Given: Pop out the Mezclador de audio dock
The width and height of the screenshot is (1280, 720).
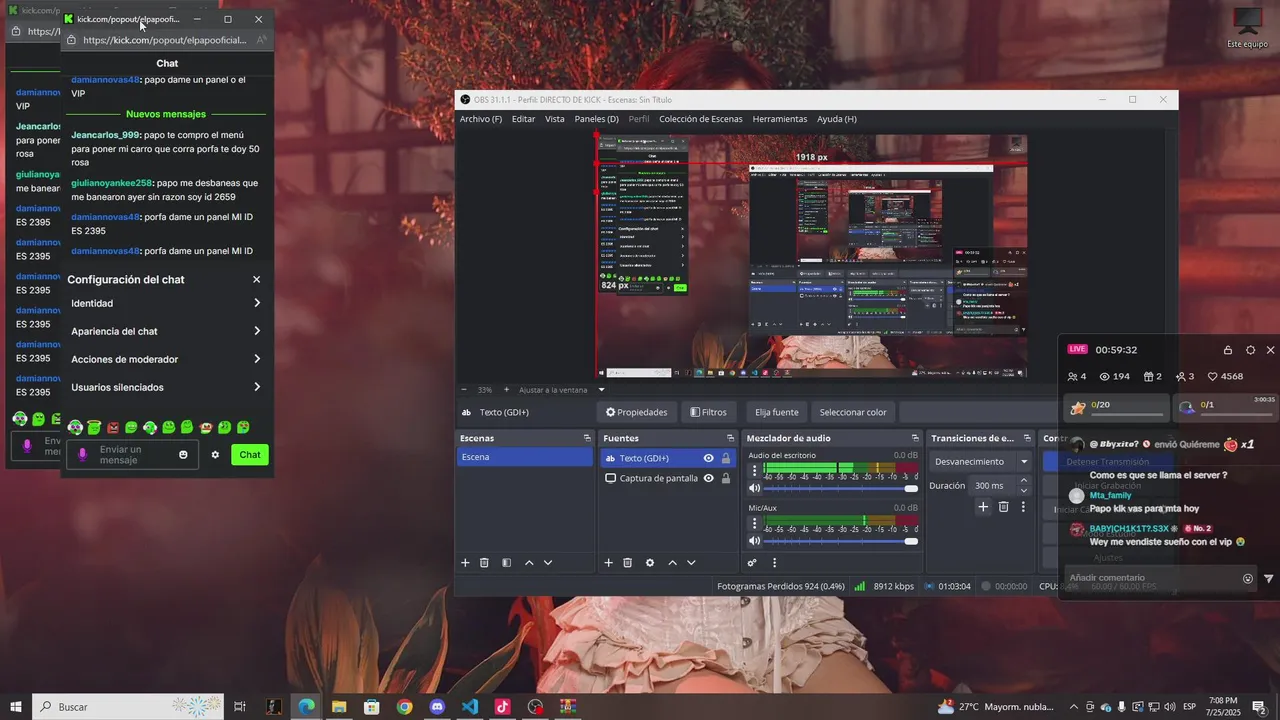Looking at the screenshot, I should click(915, 438).
